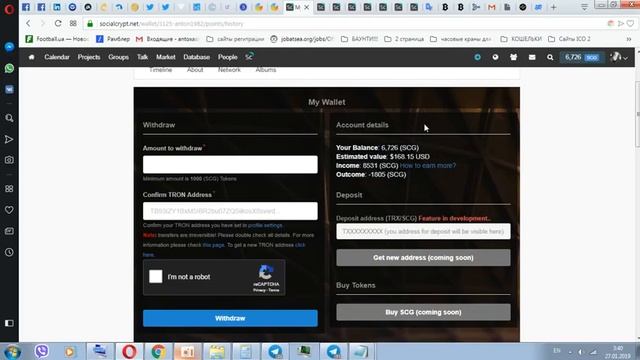Open the Calendar menu item
Screen dimensions: 640x360
(x=57, y=57)
